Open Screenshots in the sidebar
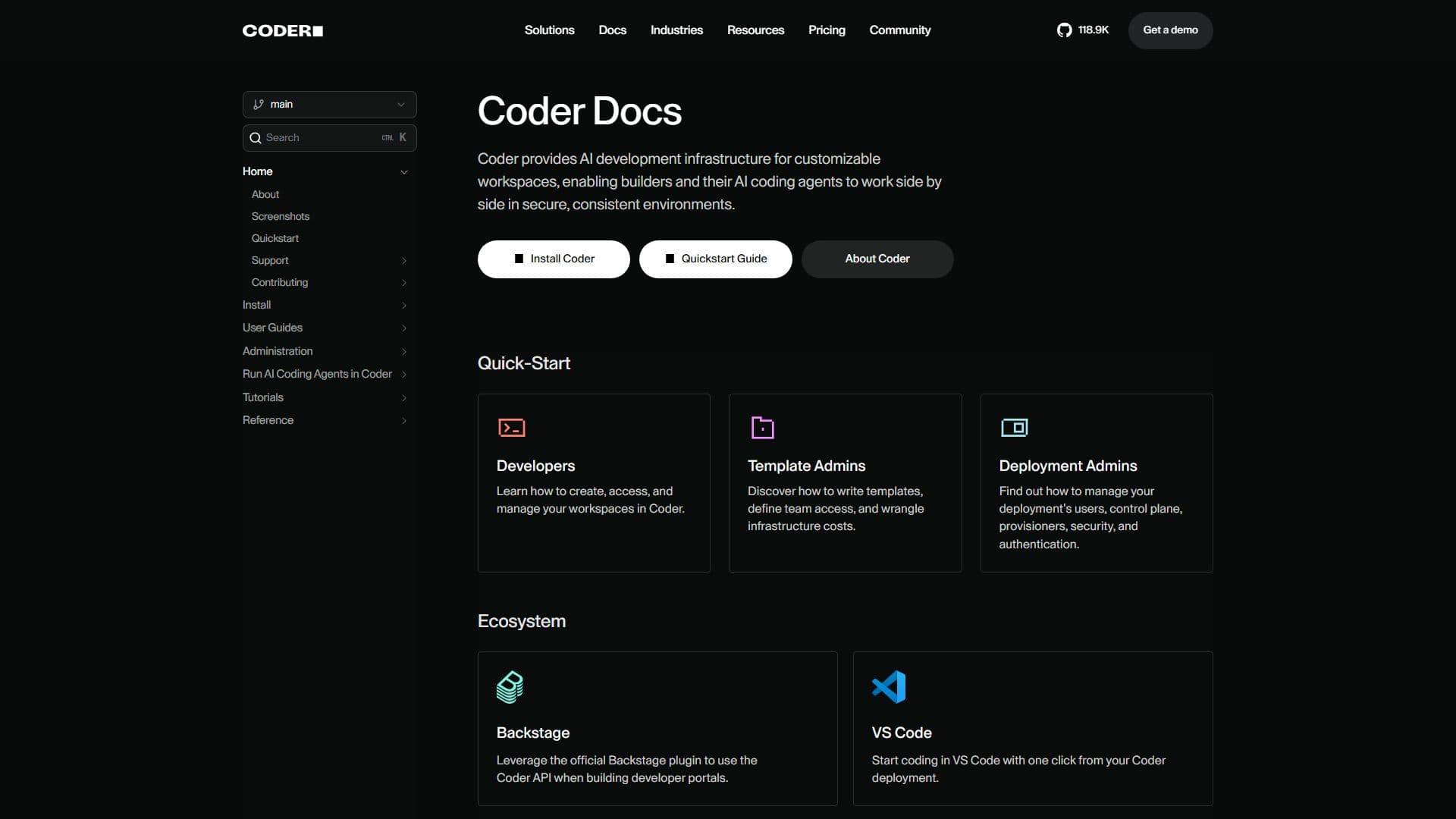Viewport: 1456px width, 819px height. [x=281, y=217]
